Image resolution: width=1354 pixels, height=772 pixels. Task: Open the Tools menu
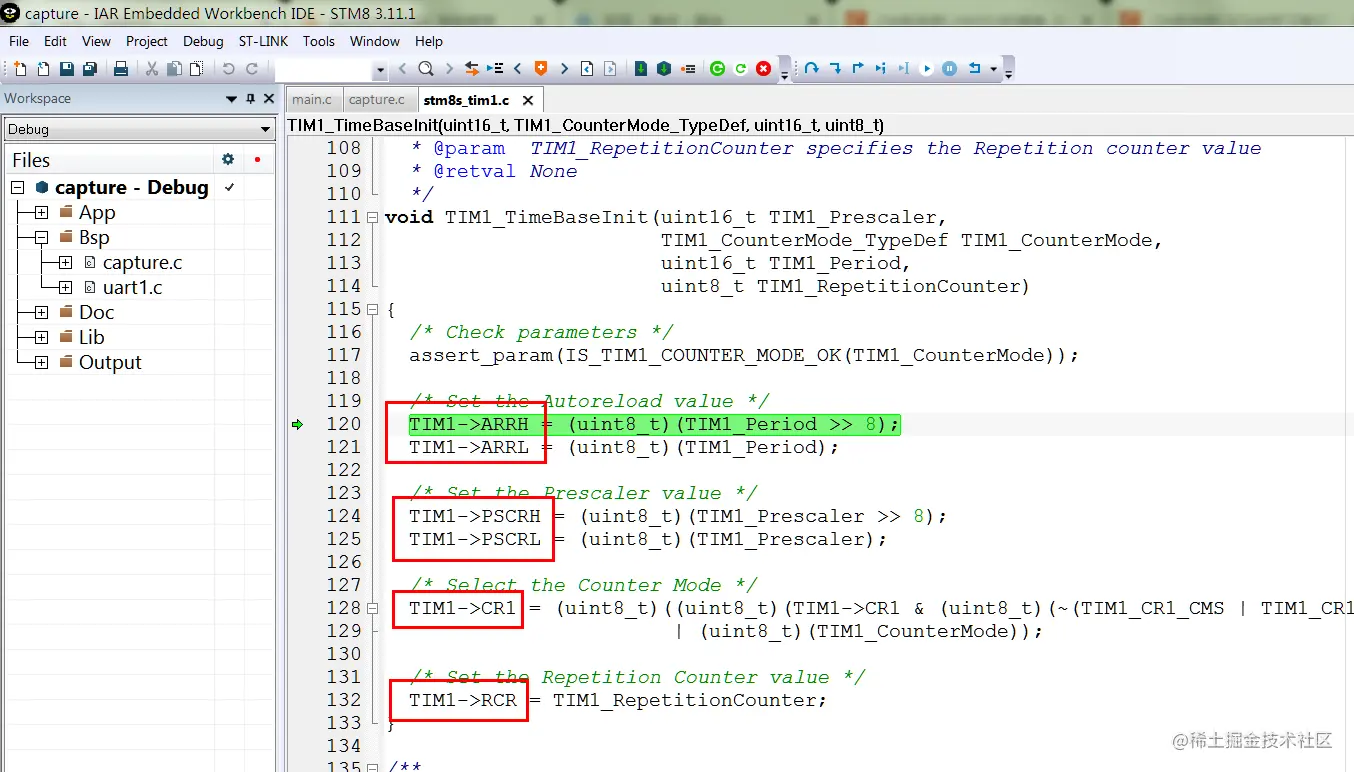pos(319,41)
